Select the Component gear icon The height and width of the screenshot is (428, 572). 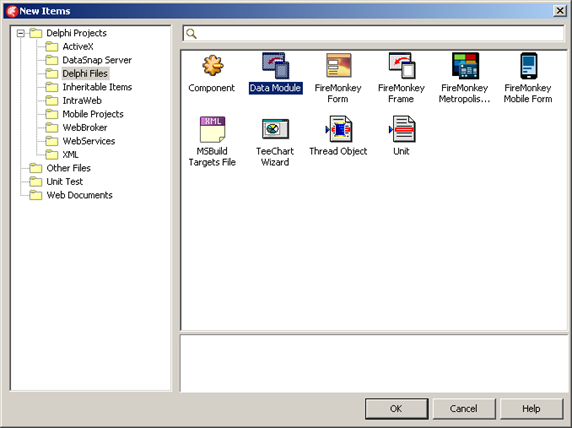tap(212, 66)
